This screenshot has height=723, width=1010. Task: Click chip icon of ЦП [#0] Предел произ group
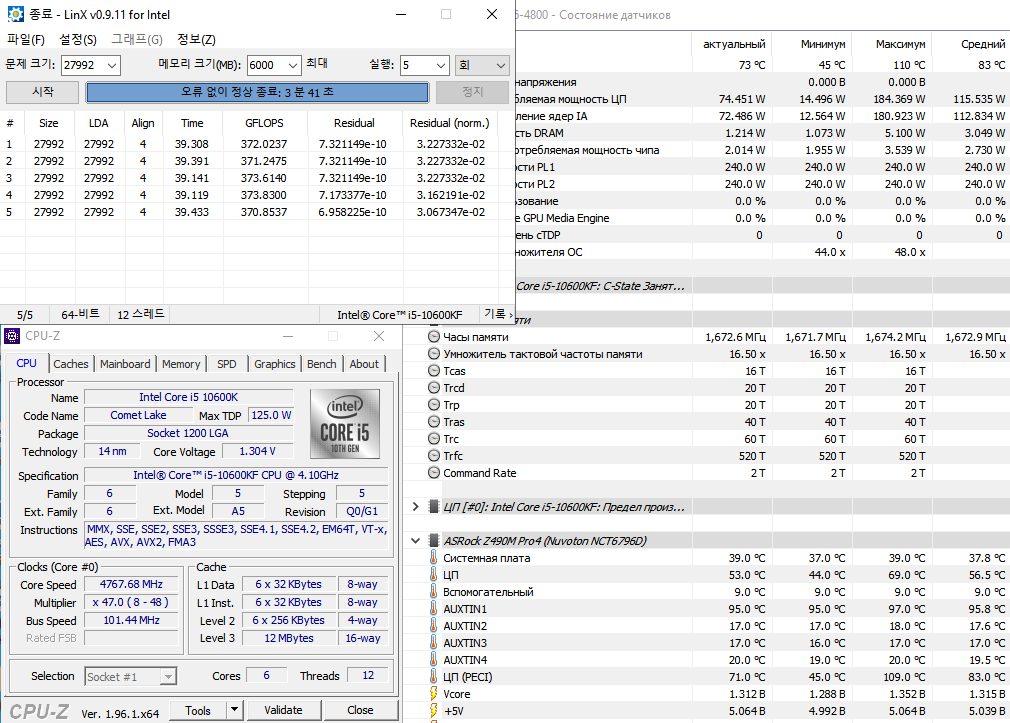[x=434, y=506]
